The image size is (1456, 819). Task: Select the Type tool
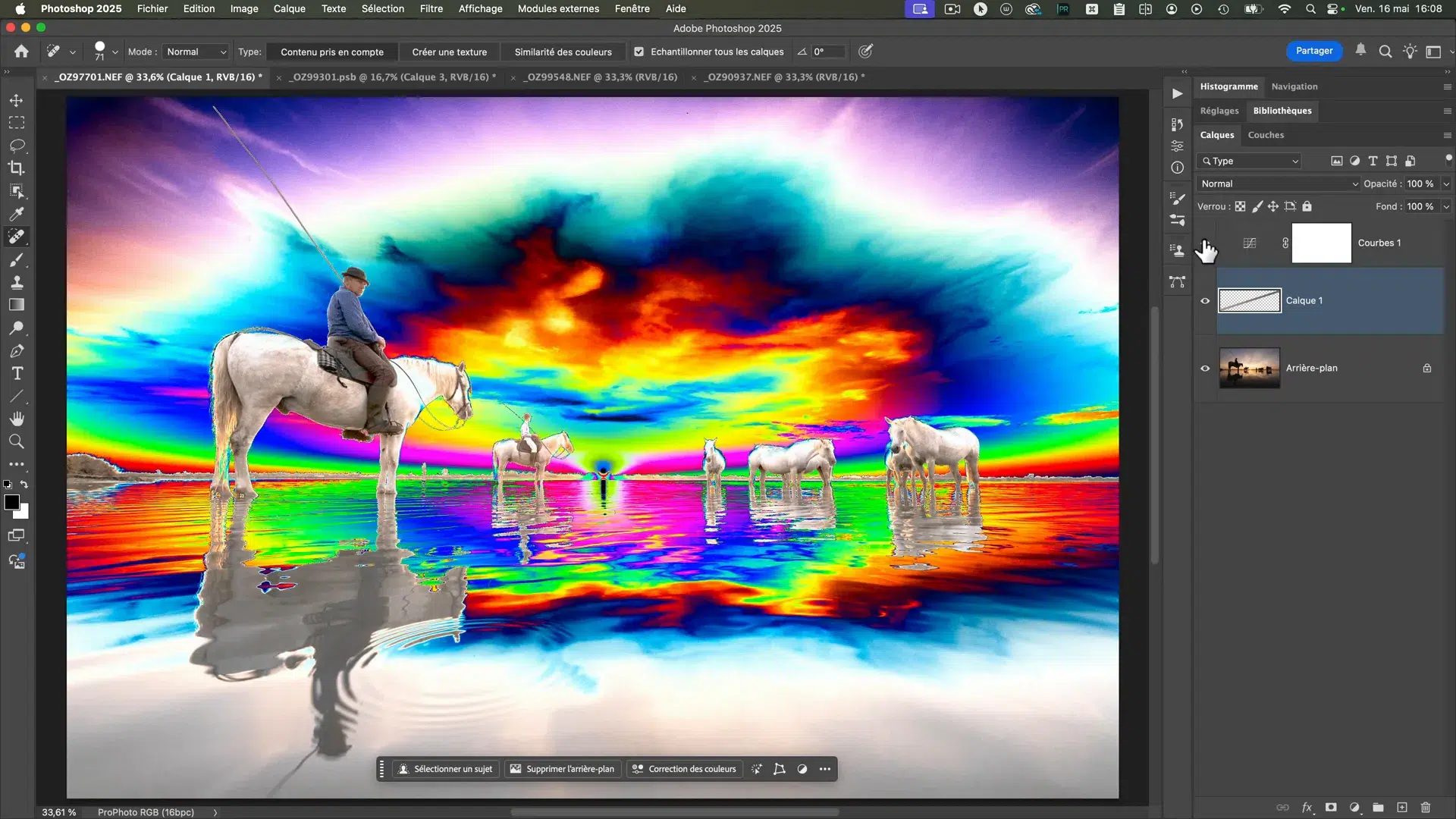coord(17,373)
